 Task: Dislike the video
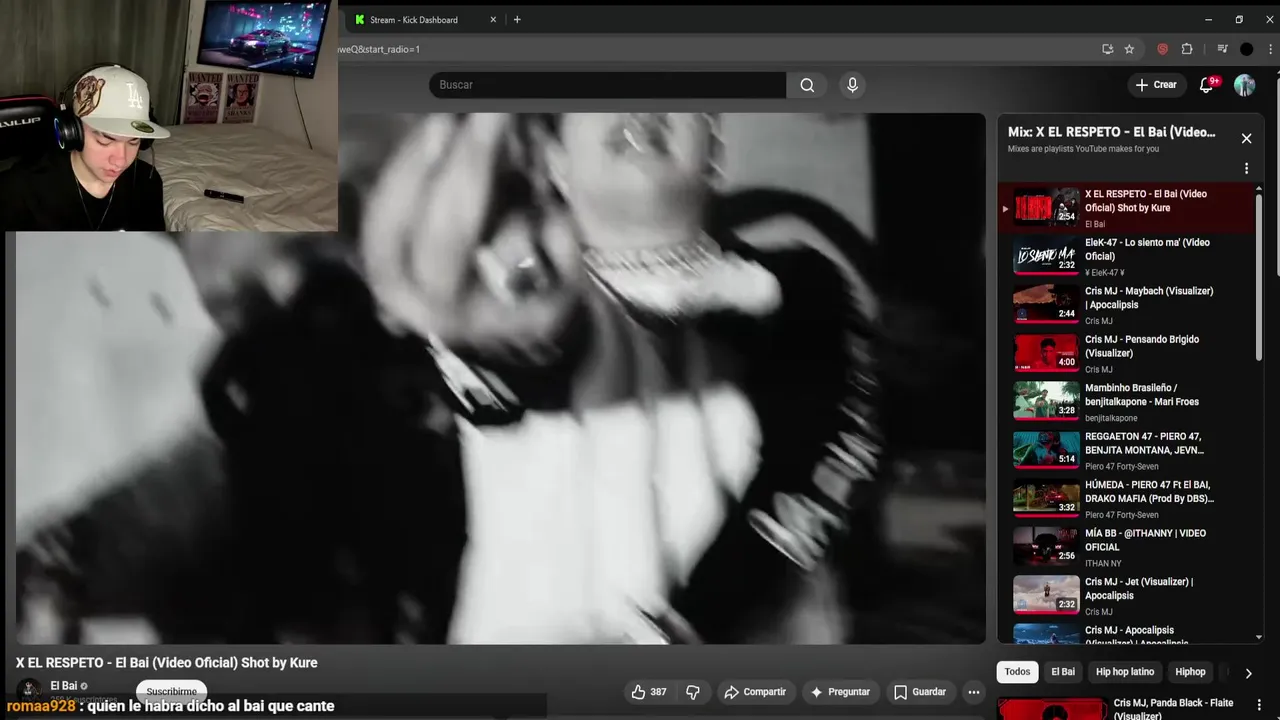(x=692, y=692)
